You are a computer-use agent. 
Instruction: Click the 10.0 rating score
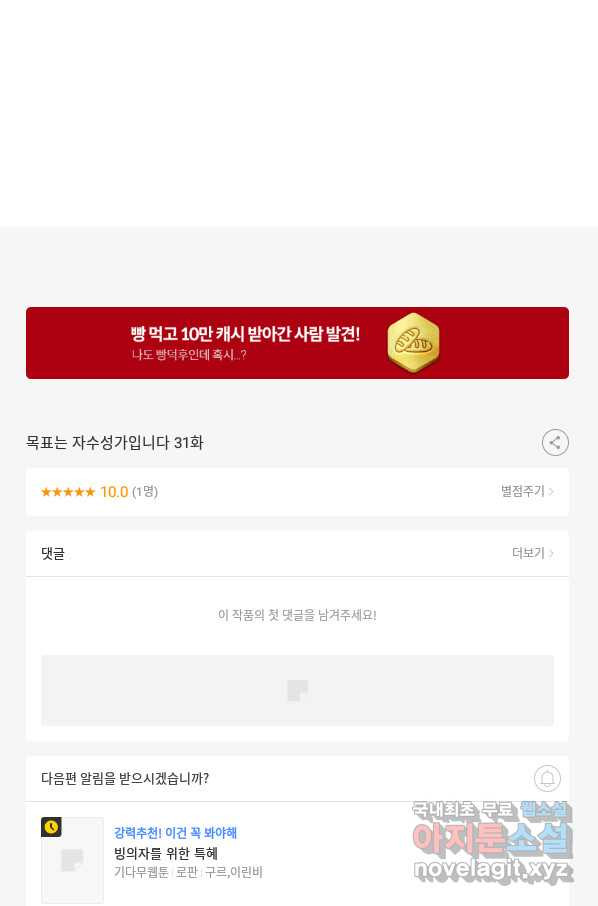114,492
